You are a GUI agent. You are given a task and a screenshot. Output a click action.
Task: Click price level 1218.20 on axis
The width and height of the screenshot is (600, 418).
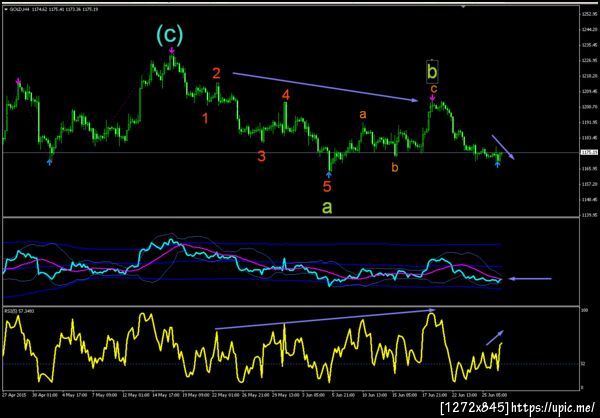click(588, 76)
